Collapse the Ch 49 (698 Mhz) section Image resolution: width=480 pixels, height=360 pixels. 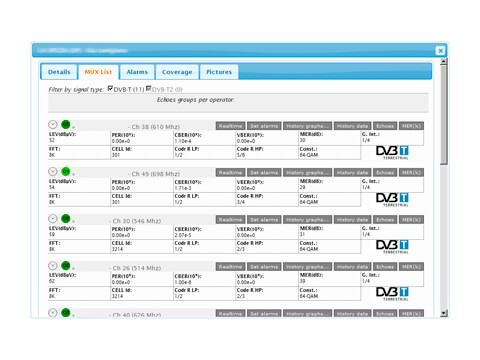click(x=53, y=171)
